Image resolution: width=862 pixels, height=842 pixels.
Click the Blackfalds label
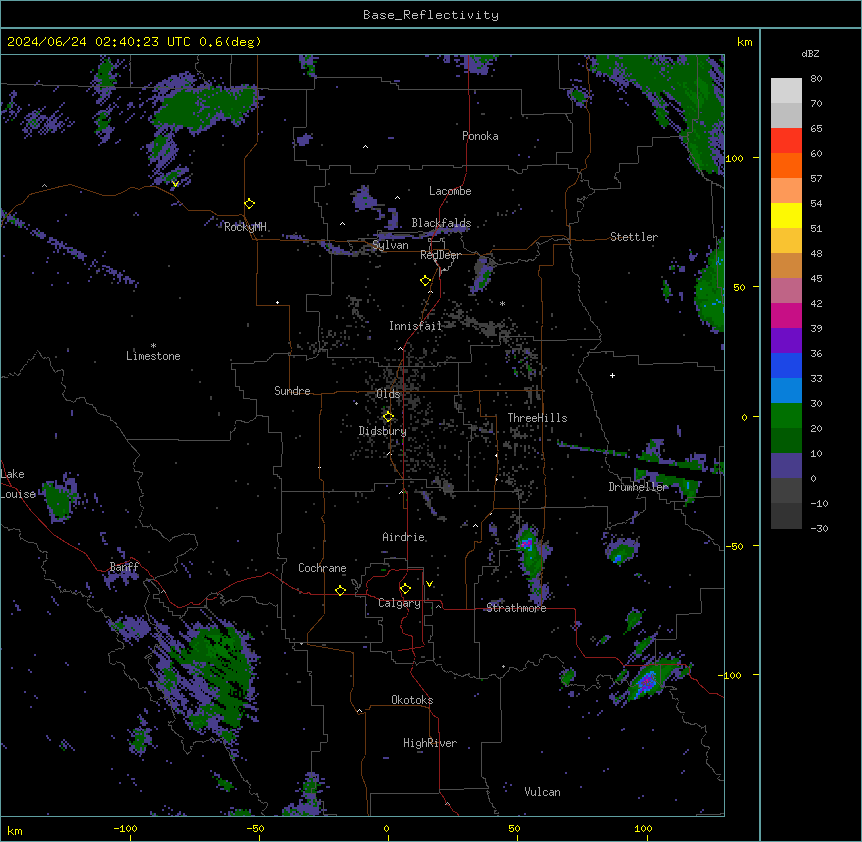441,223
